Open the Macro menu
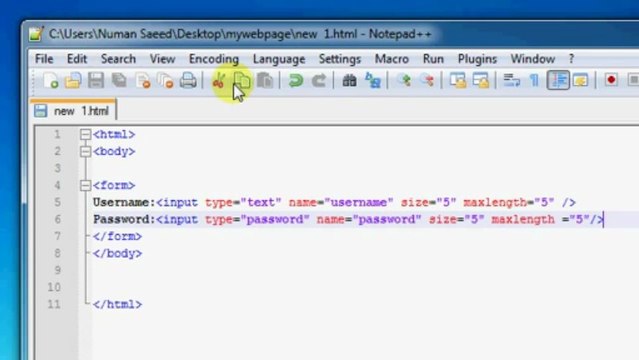The height and width of the screenshot is (360, 639). 392,59
